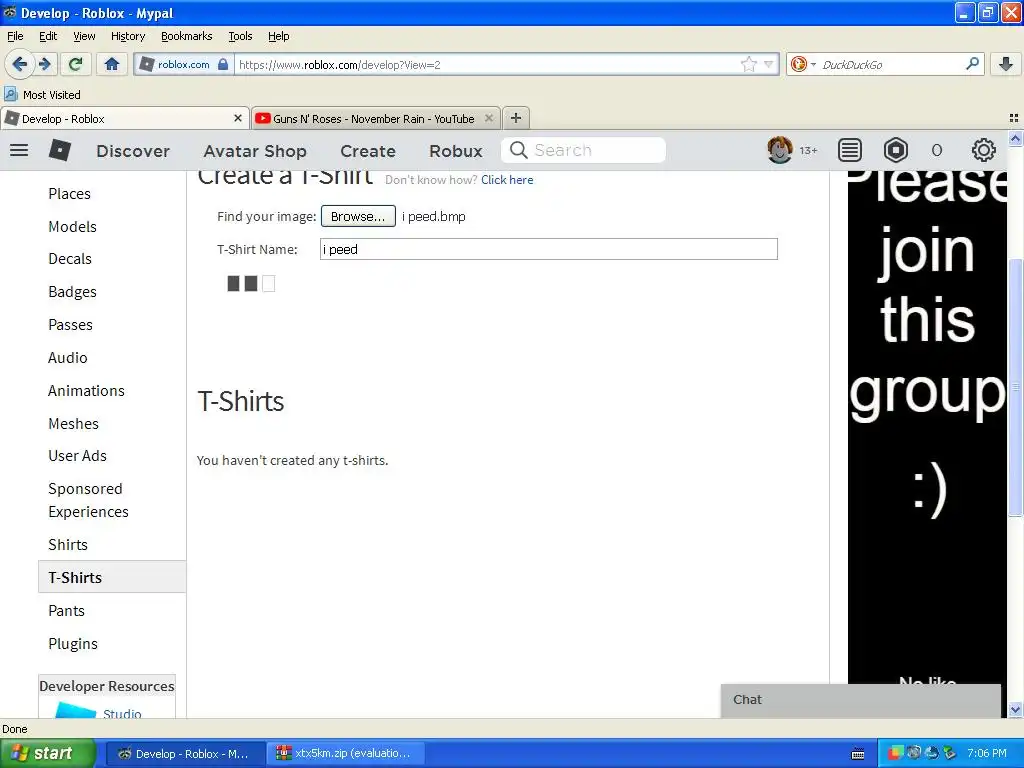
Task: Close the Guns N' Roses YouTube tab
Action: [488, 118]
